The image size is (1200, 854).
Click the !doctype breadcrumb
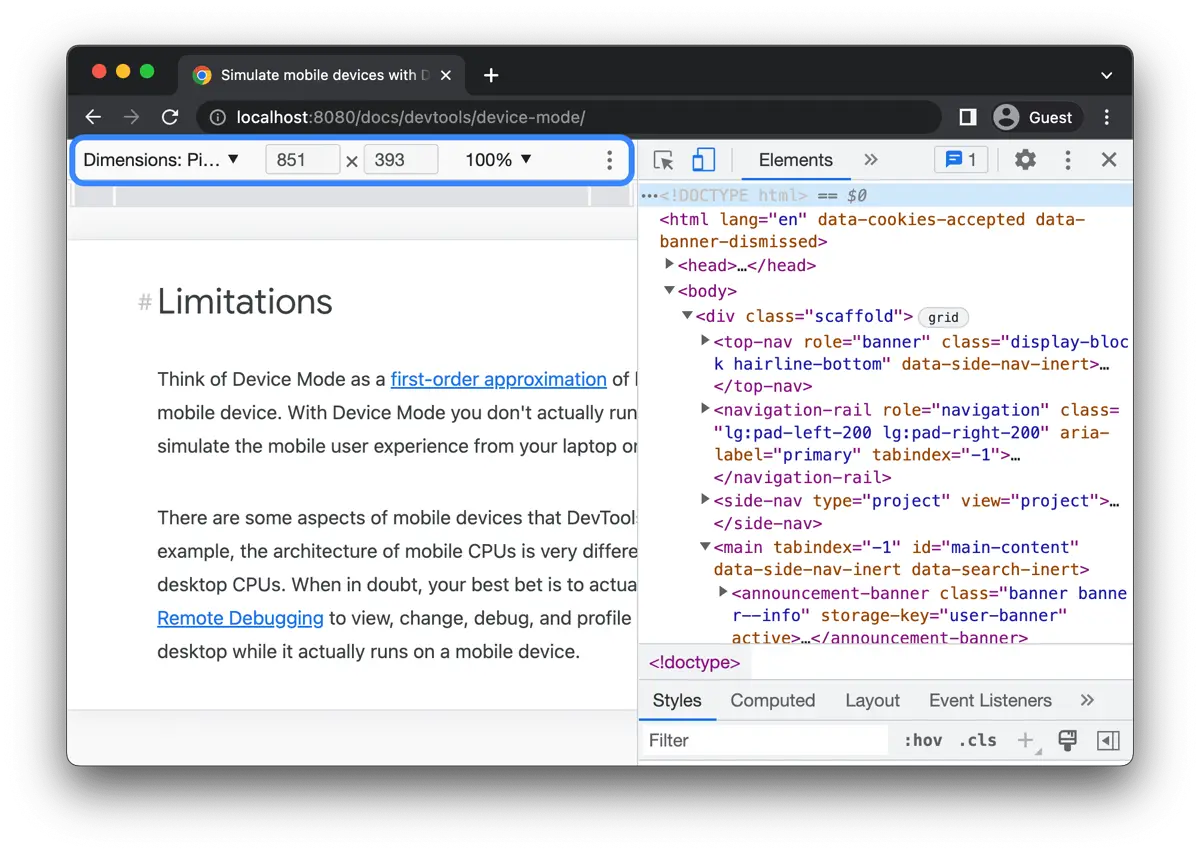(695, 662)
